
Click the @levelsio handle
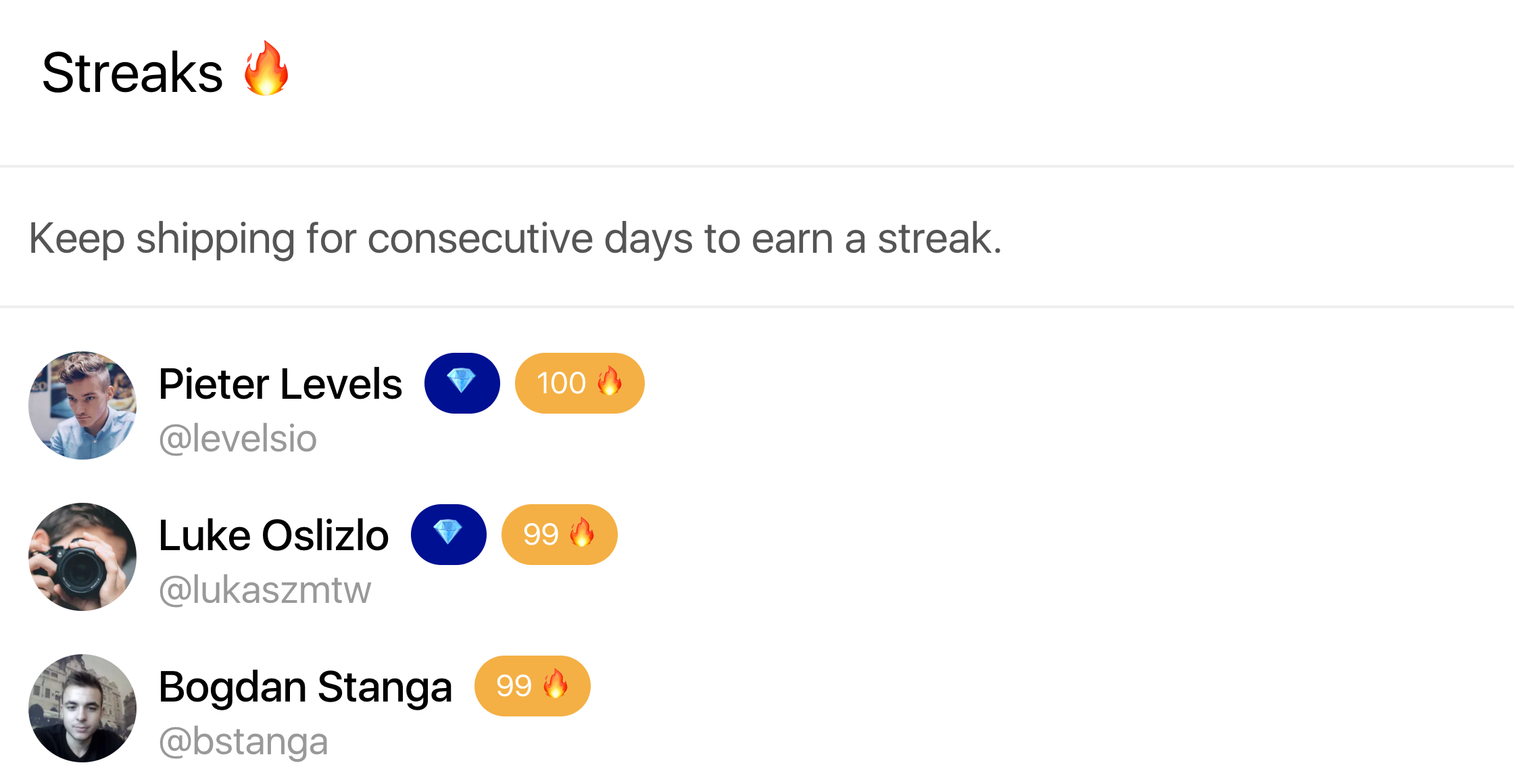(238, 439)
